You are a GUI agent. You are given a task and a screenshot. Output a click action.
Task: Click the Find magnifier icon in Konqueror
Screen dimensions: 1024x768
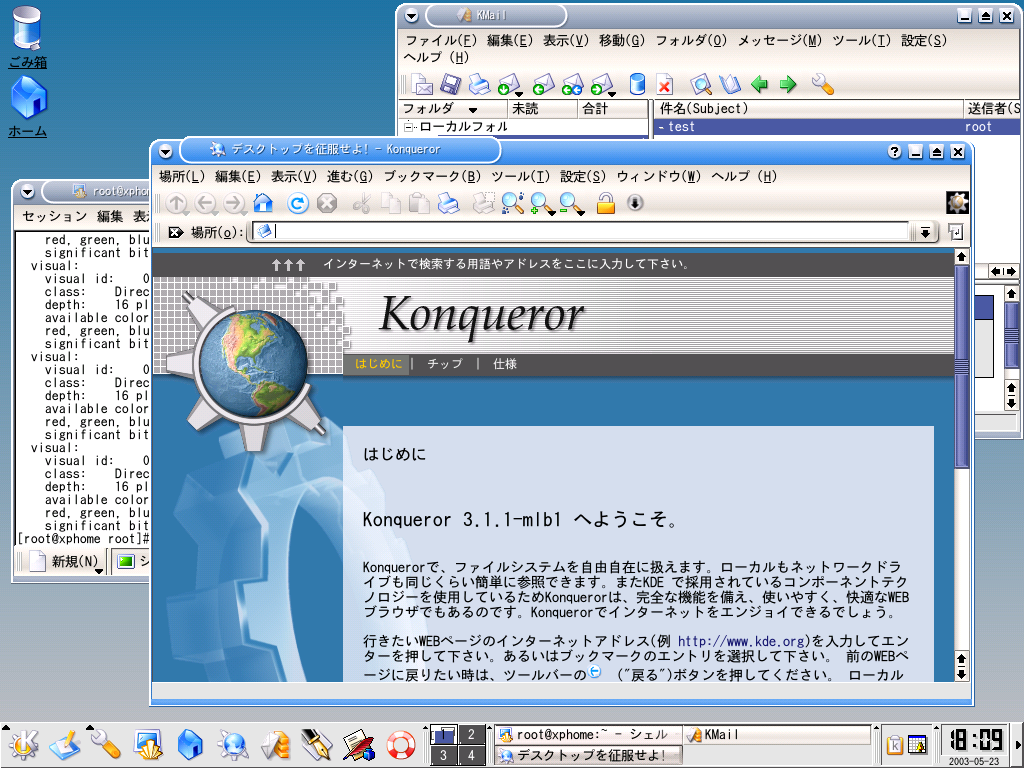coord(513,204)
